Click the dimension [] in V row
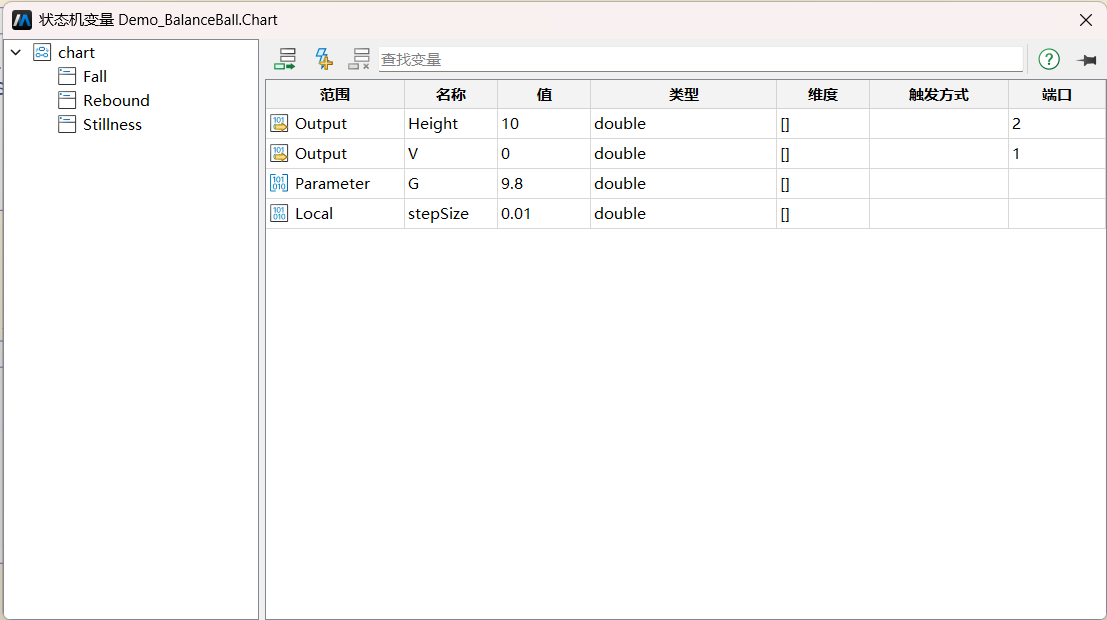The height and width of the screenshot is (620, 1107). 822,153
